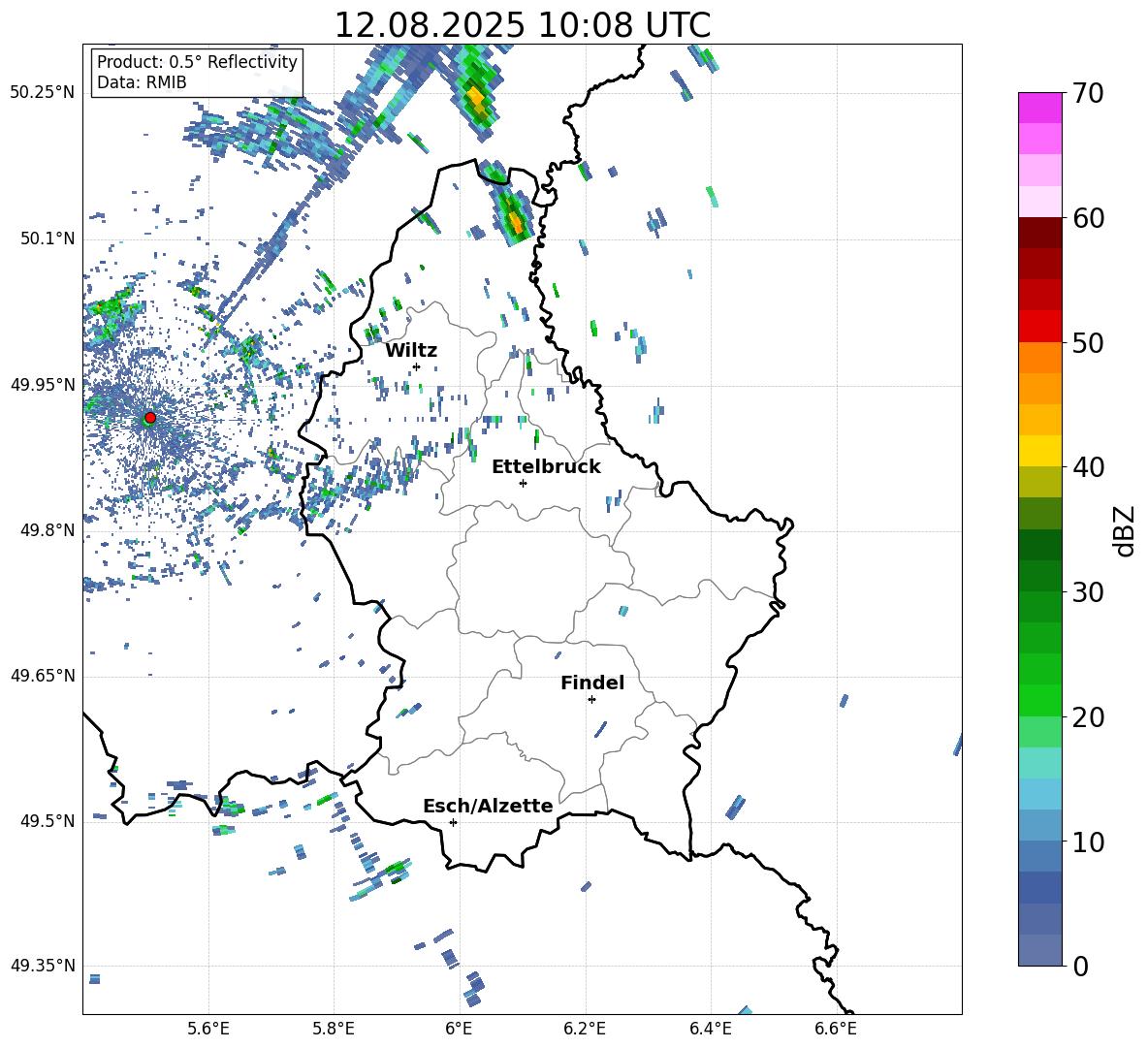This screenshot has height=1048, width=1148.
Task: Click the 50.25°N latitude label
Action: [43, 93]
